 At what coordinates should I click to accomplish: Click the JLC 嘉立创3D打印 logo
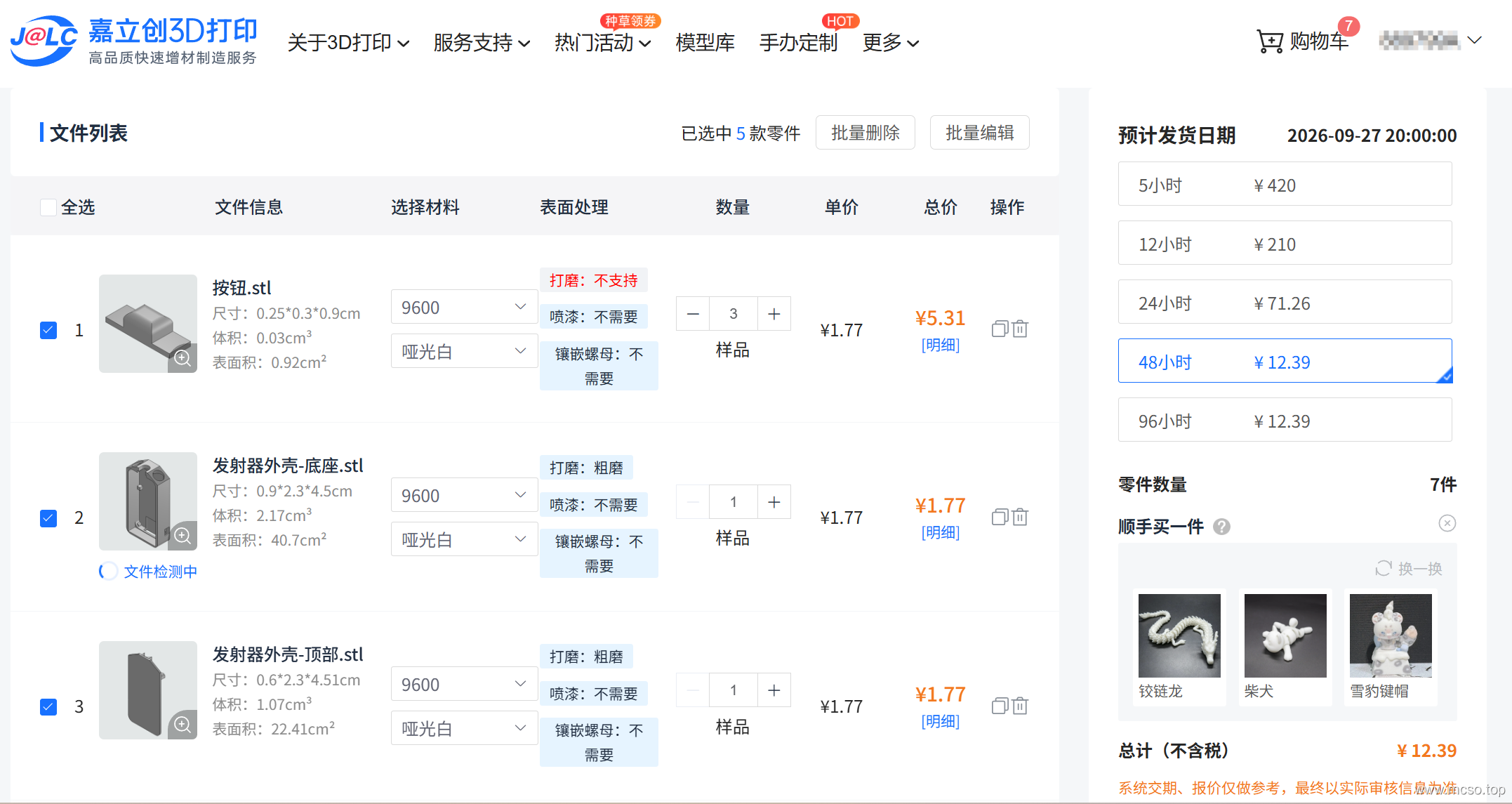(134, 41)
